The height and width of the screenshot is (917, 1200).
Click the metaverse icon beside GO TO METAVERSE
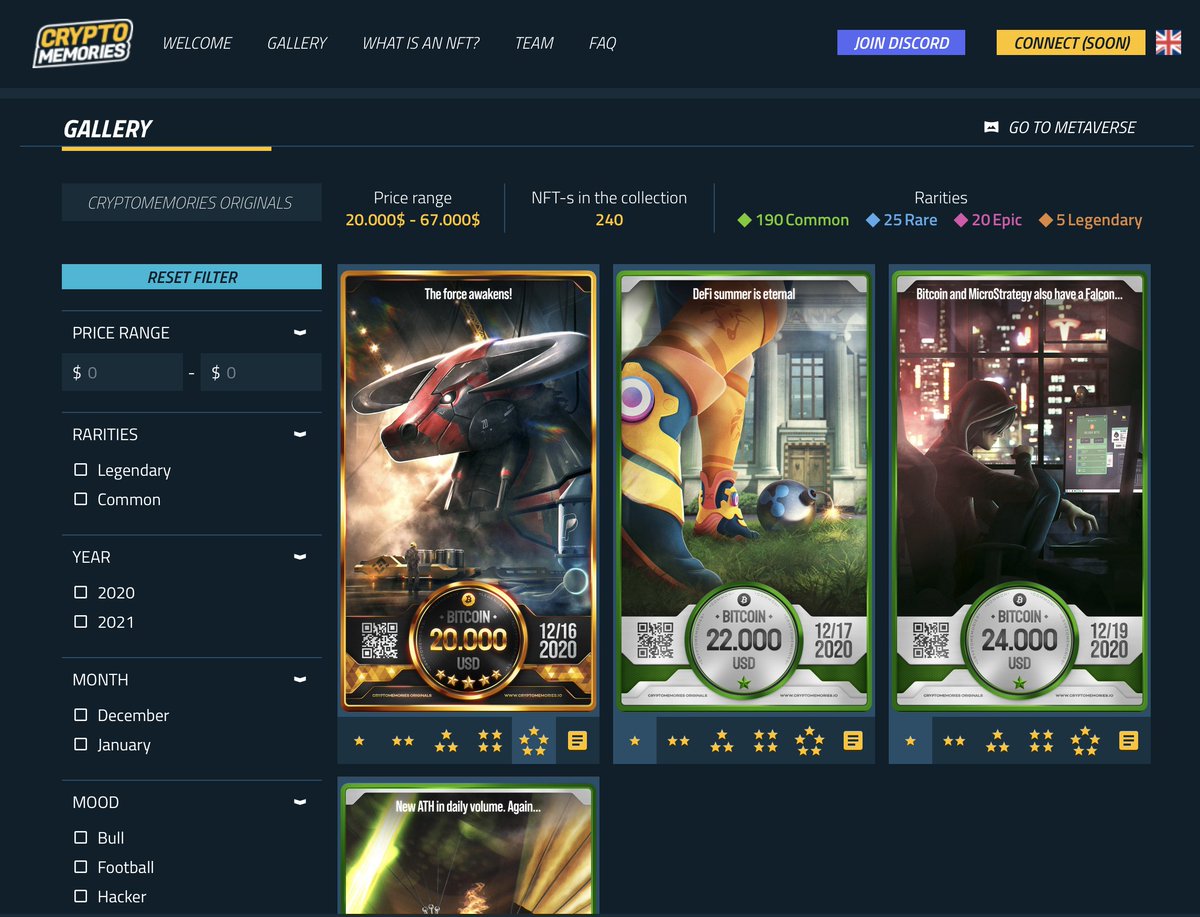point(991,128)
